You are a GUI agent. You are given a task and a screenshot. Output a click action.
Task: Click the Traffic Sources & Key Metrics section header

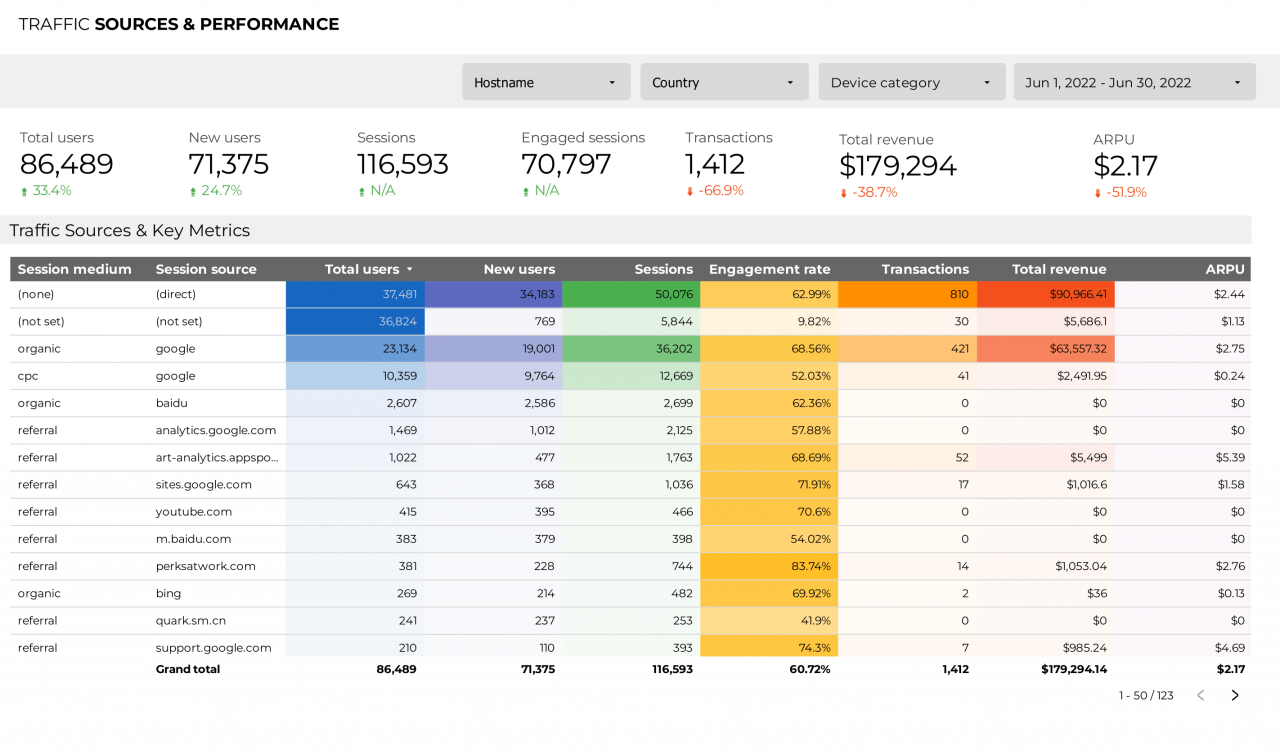[129, 230]
